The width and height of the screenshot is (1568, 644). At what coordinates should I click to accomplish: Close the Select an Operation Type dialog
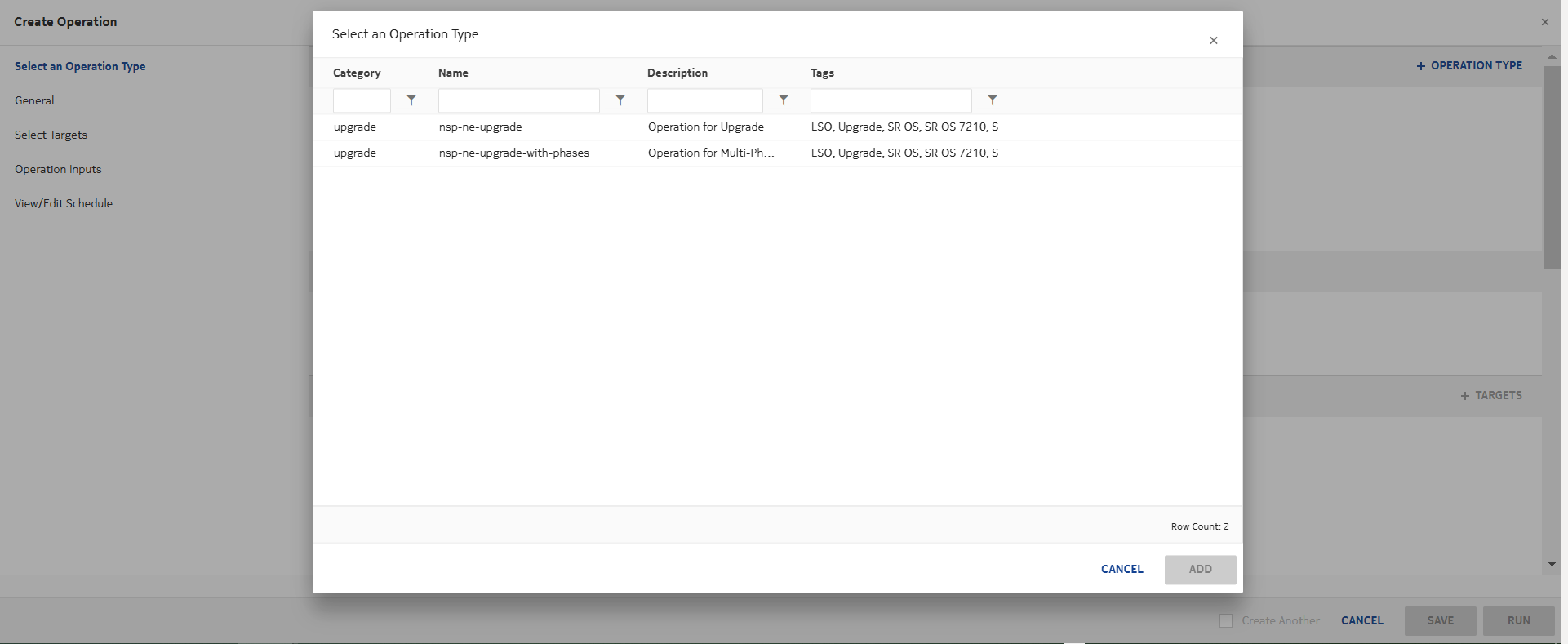pyautogui.click(x=1214, y=41)
